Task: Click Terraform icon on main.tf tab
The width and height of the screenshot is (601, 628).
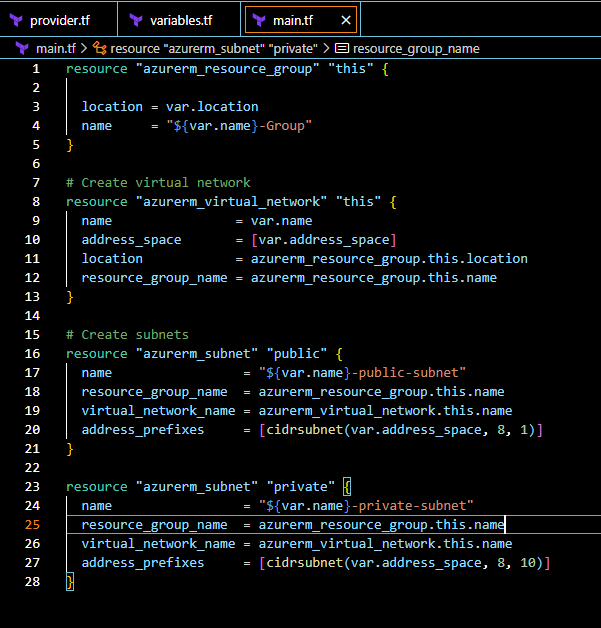Action: [x=259, y=20]
